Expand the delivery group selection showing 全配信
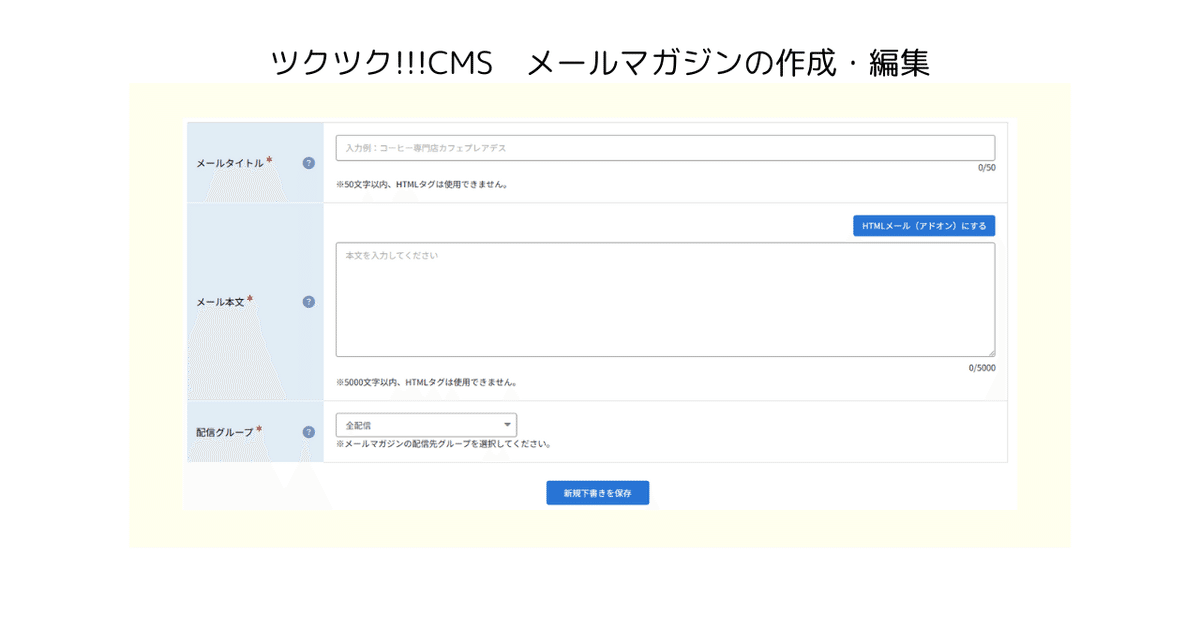This screenshot has height=628, width=1200. click(425, 424)
